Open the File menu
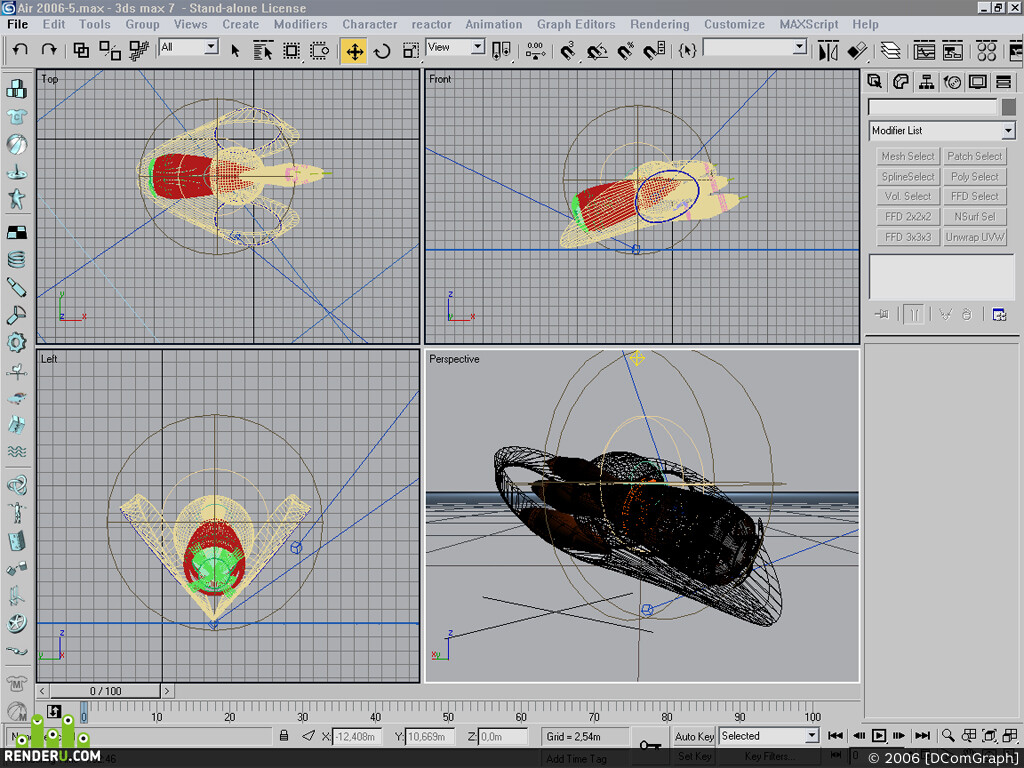Viewport: 1024px width, 768px height. [x=18, y=24]
